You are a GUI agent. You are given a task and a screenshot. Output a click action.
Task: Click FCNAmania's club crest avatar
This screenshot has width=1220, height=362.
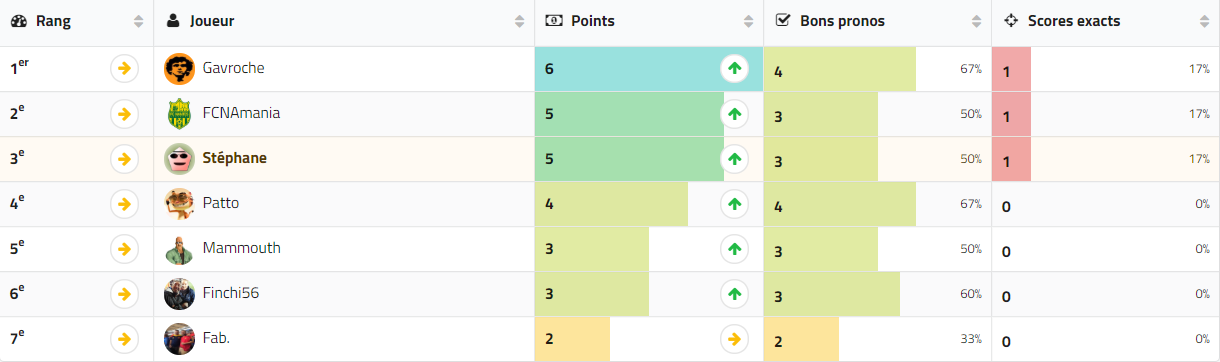pos(179,114)
